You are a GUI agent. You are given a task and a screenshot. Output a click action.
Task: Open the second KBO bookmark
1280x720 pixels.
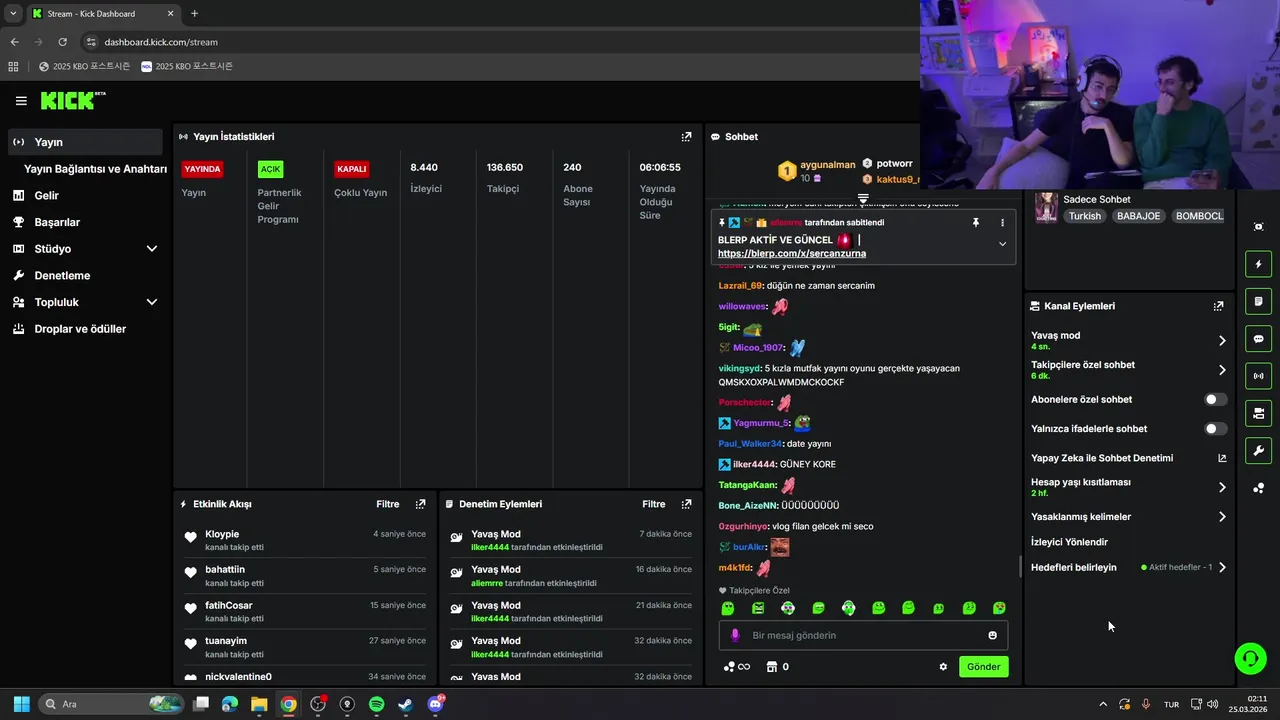[187, 66]
